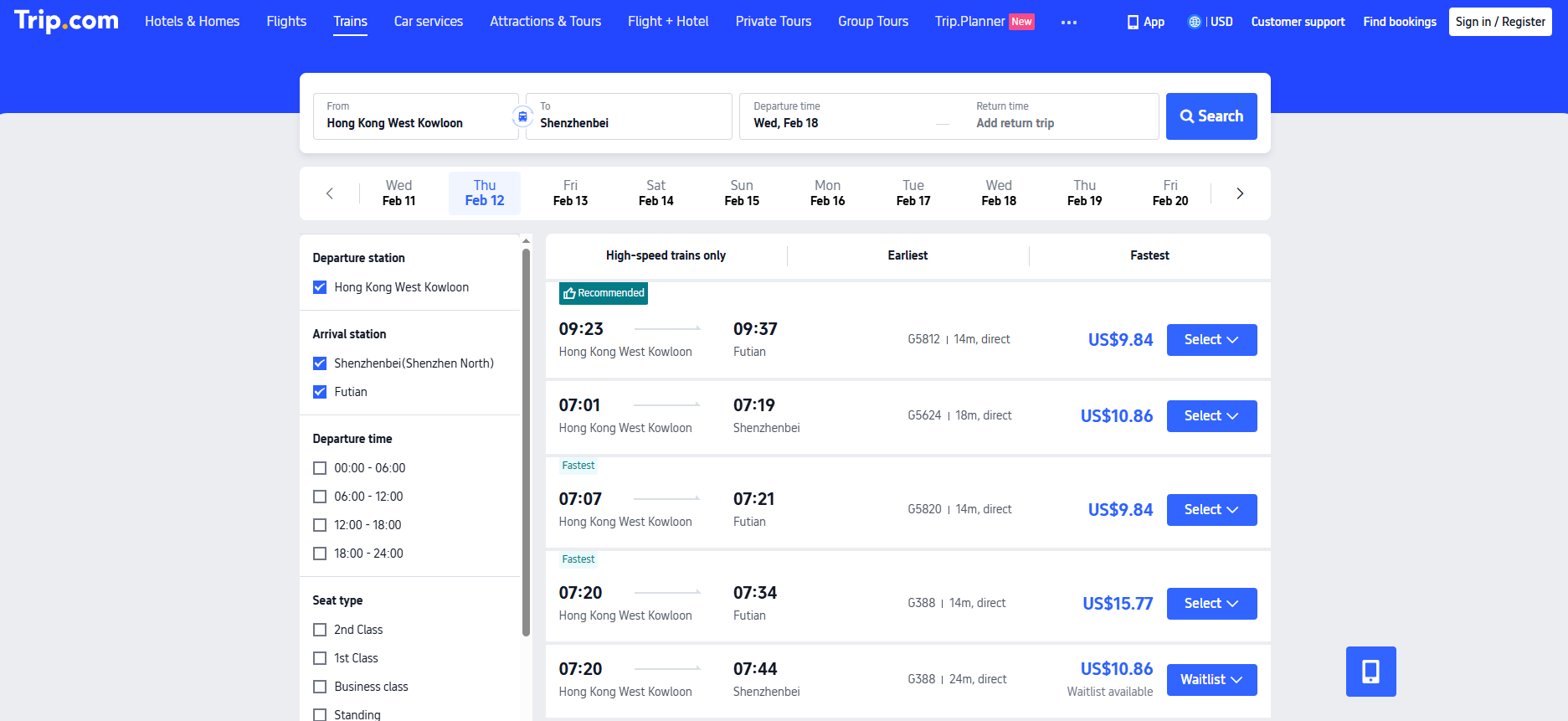Click the Trip.com logo
Viewport: 1568px width, 721px height.
(x=66, y=21)
